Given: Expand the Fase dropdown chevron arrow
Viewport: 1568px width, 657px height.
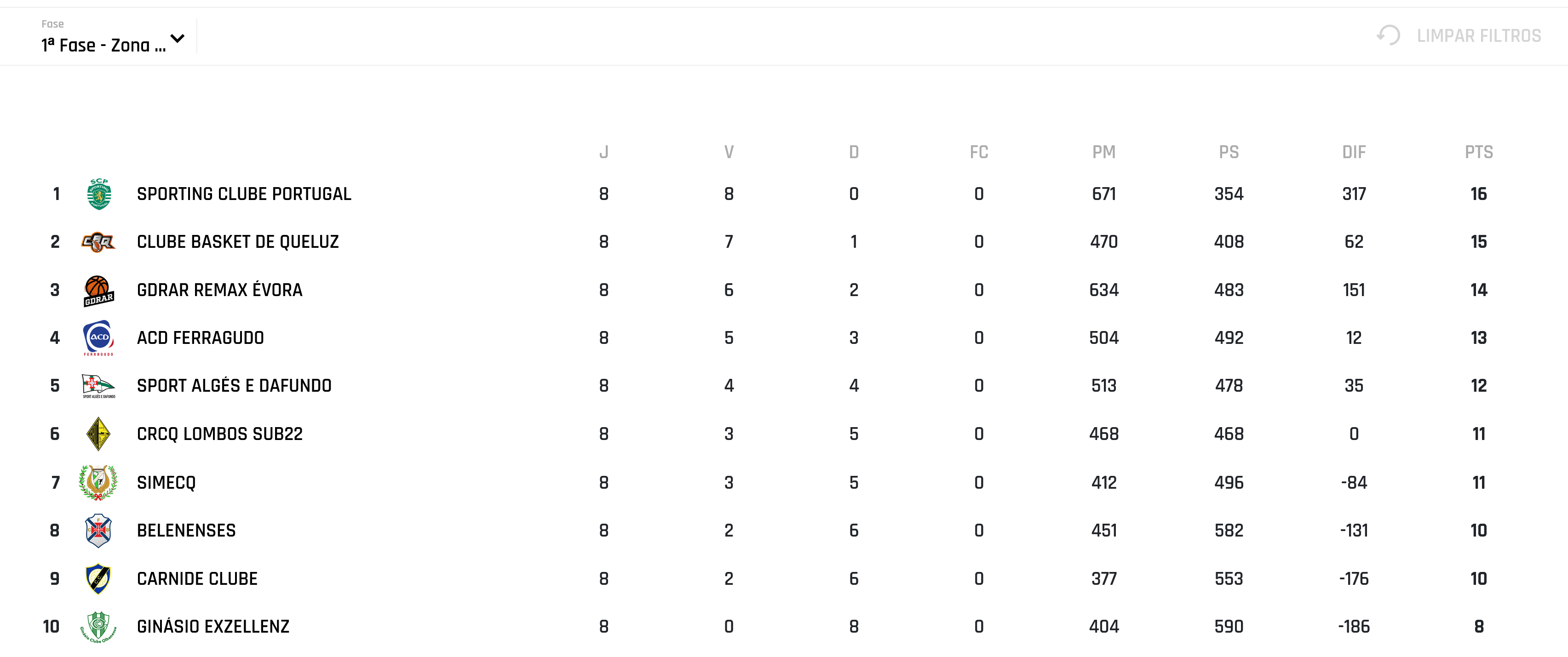Looking at the screenshot, I should pos(178,39).
